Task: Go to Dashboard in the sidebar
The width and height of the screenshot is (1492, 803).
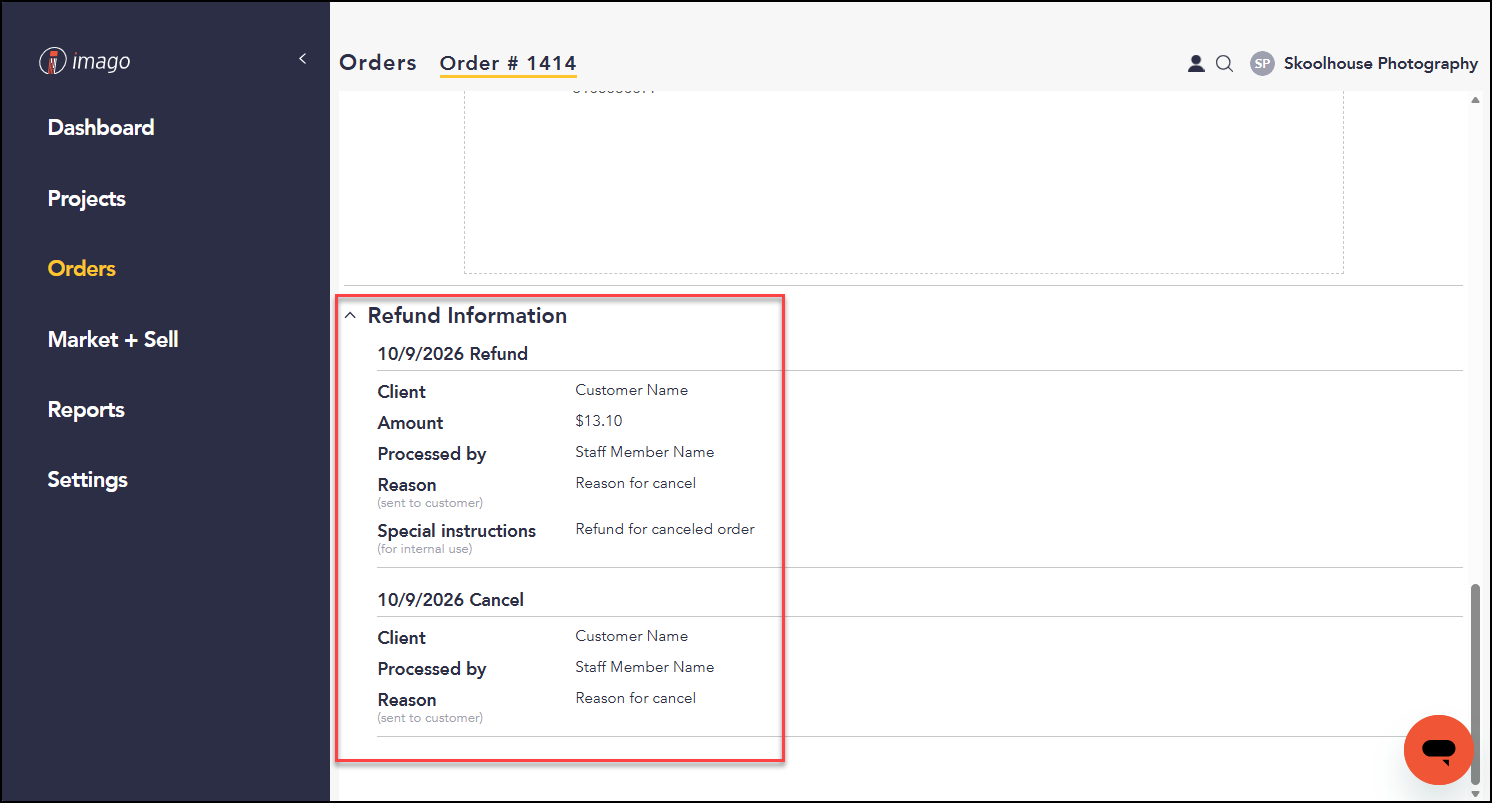Action: coord(101,127)
